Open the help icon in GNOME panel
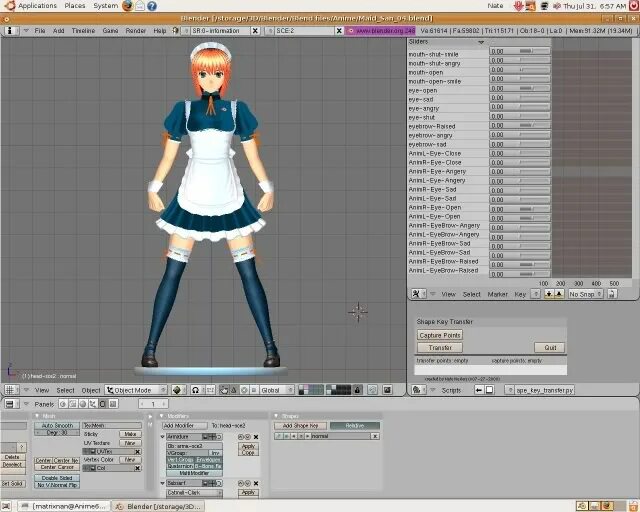 [152, 6]
